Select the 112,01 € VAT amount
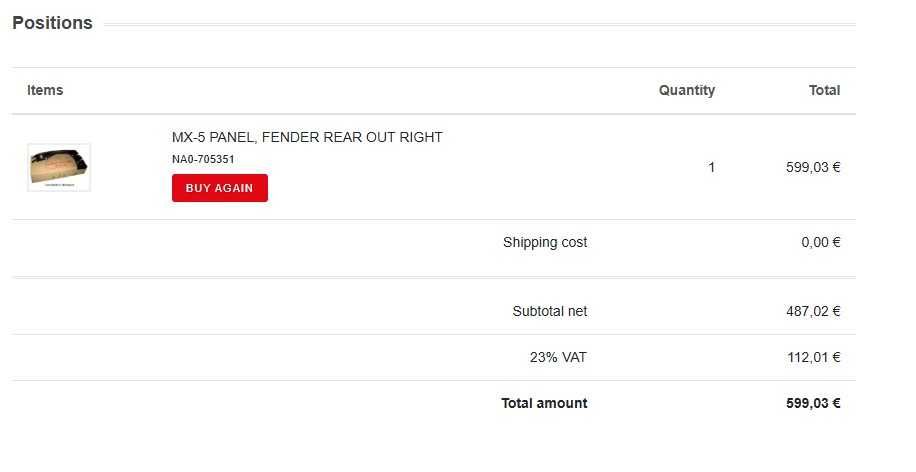 click(812, 357)
